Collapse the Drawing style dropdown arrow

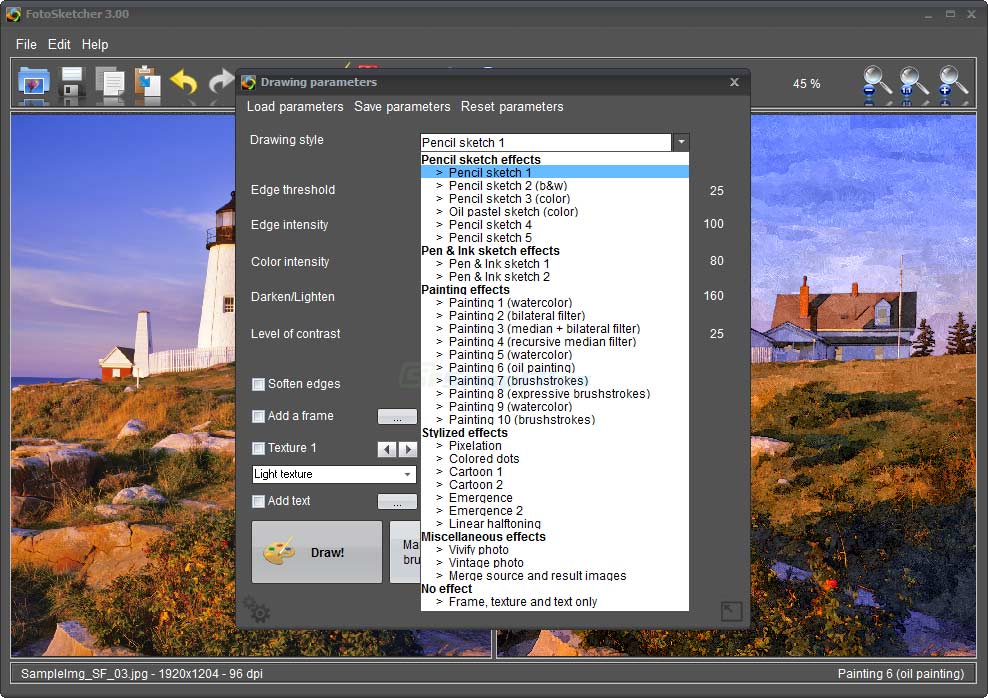[680, 142]
